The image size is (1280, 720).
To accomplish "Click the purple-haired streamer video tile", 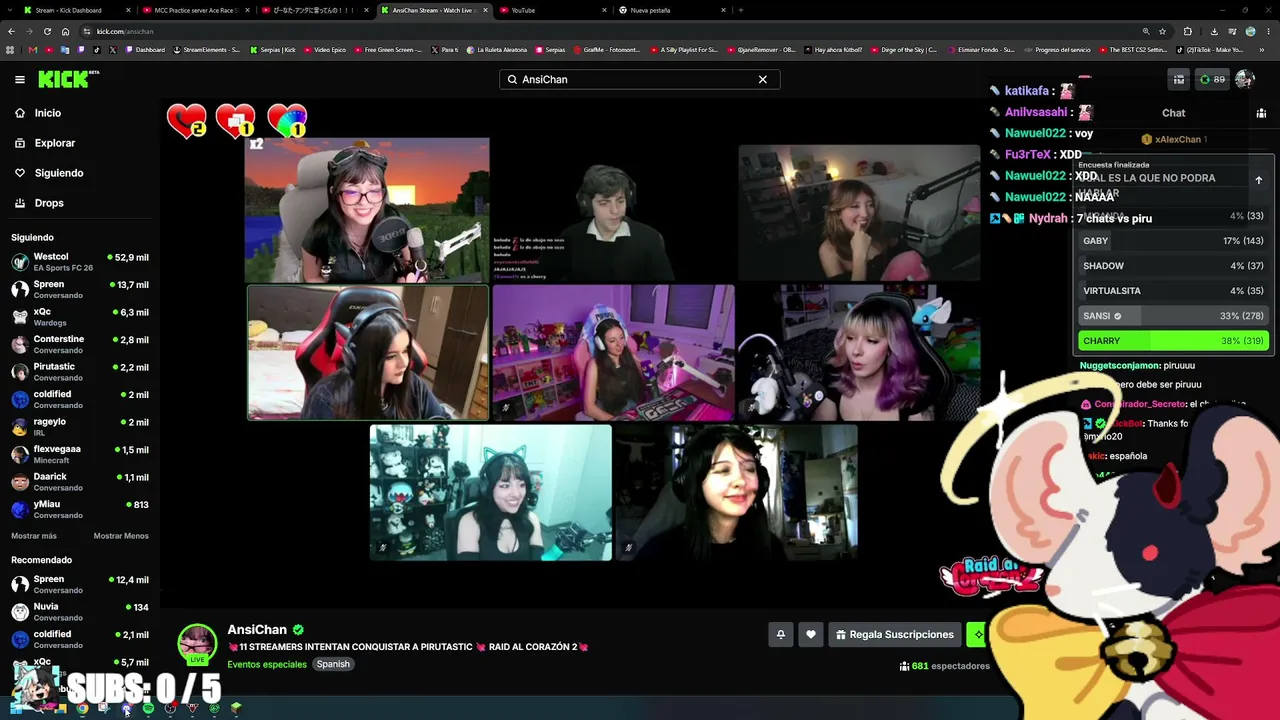I will point(859,353).
